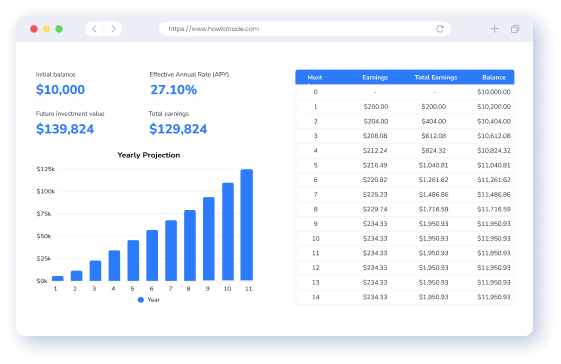
Task: Open a new tab with plus icon
Action: pos(494,29)
